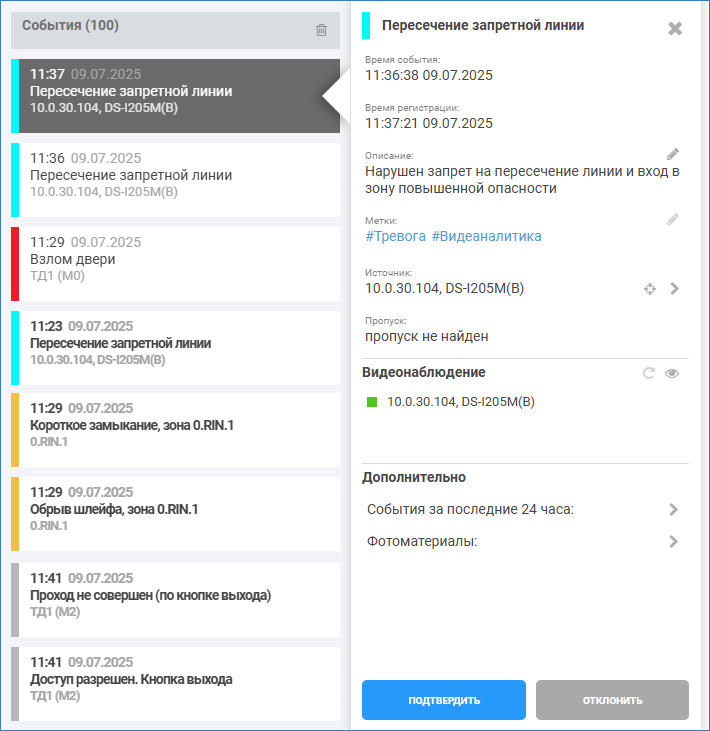Screen dimensions: 710x731
Task: Open the #Тревога tag
Action: point(395,236)
